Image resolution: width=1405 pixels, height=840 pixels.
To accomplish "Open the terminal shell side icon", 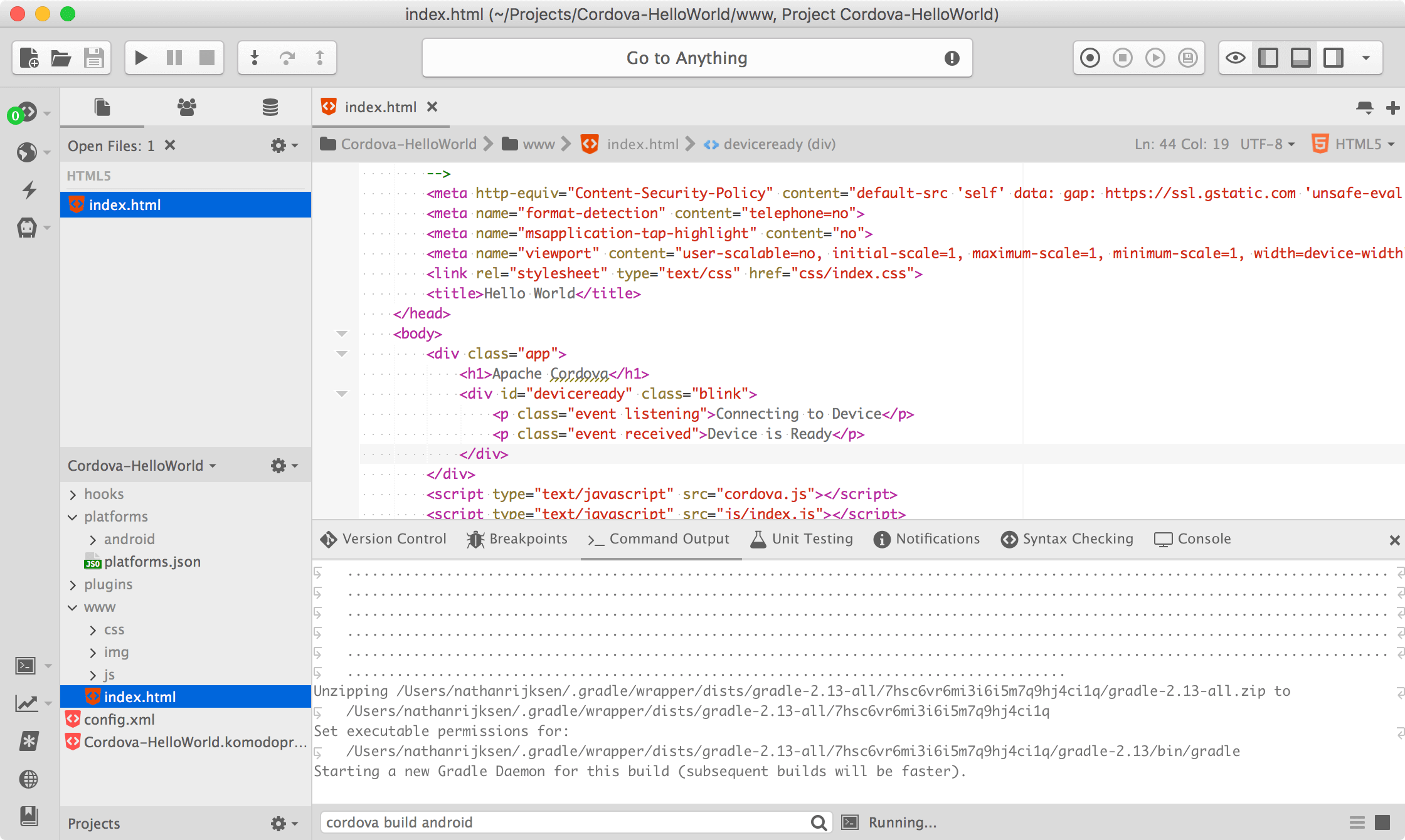I will pyautogui.click(x=26, y=665).
